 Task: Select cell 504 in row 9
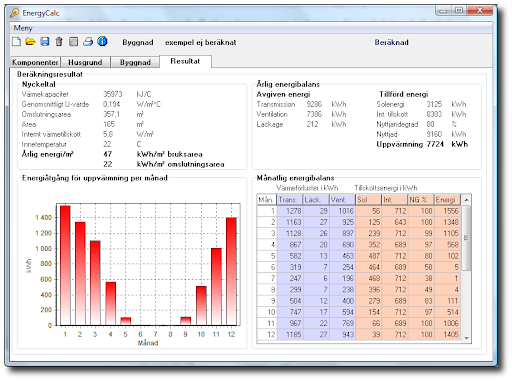pos(290,301)
